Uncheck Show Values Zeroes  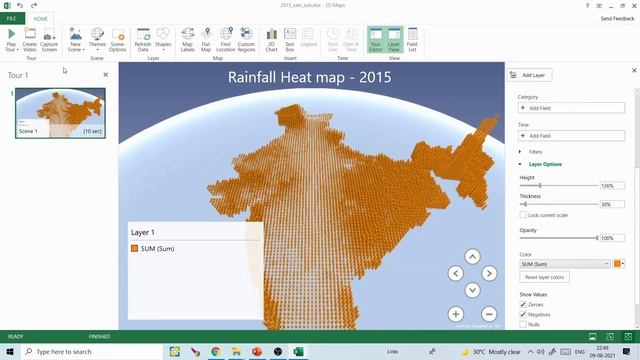(x=523, y=304)
